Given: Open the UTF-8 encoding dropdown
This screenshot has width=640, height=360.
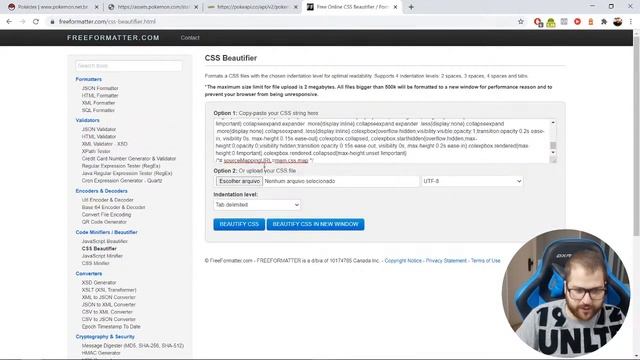Looking at the screenshot, I should pyautogui.click(x=472, y=181).
